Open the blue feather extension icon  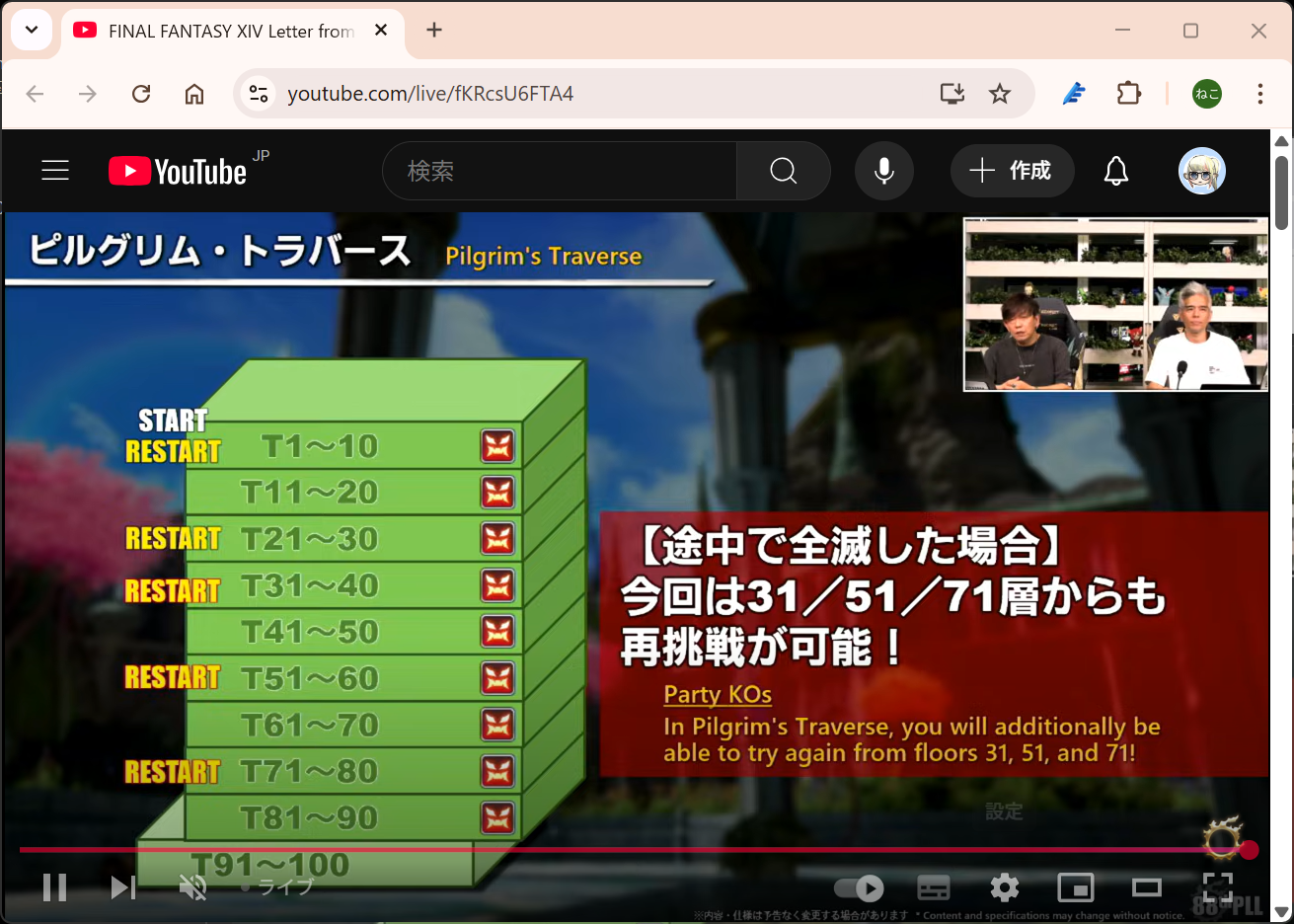pyautogui.click(x=1074, y=94)
